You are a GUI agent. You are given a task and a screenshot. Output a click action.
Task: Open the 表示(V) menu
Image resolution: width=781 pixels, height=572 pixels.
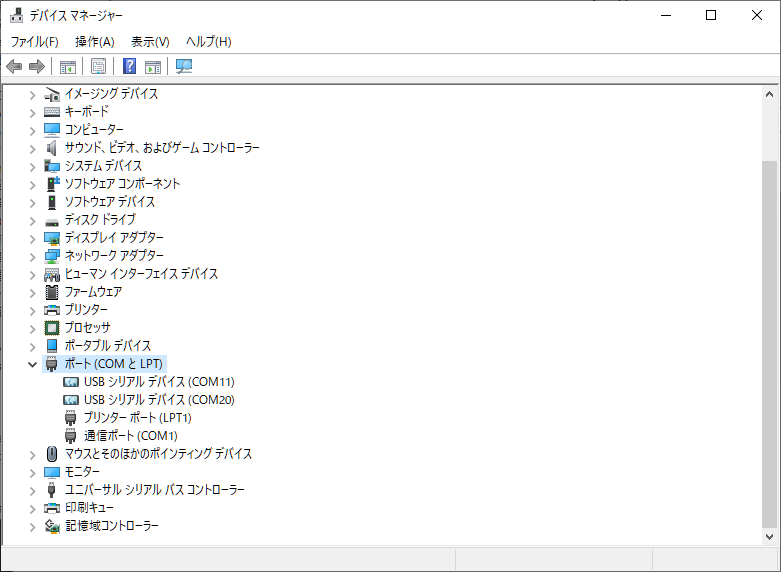coord(150,41)
